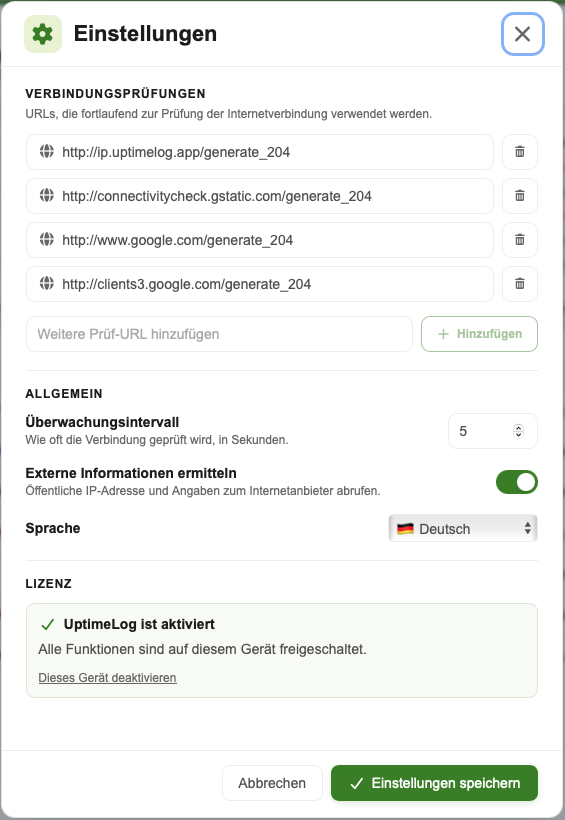565x820 pixels.
Task: Click 'Alle Funktionen sind auf diesem Gerät' text
Action: (202, 650)
